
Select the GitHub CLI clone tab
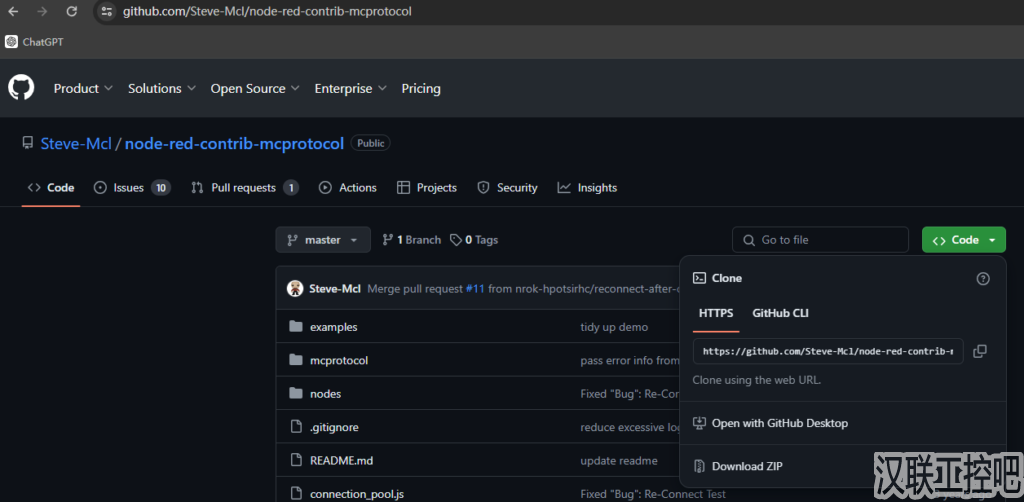pyautogui.click(x=780, y=313)
